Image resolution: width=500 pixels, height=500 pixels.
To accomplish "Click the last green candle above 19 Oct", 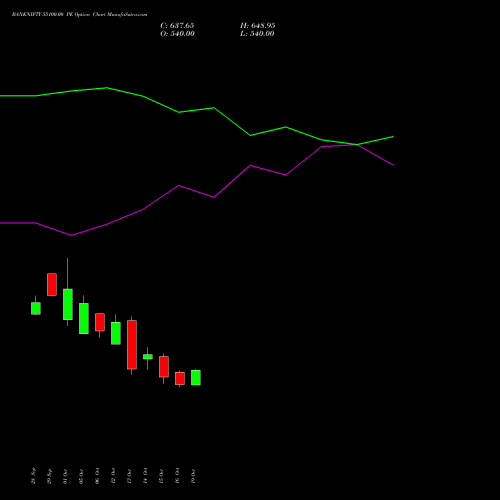I will click(x=196, y=378).
